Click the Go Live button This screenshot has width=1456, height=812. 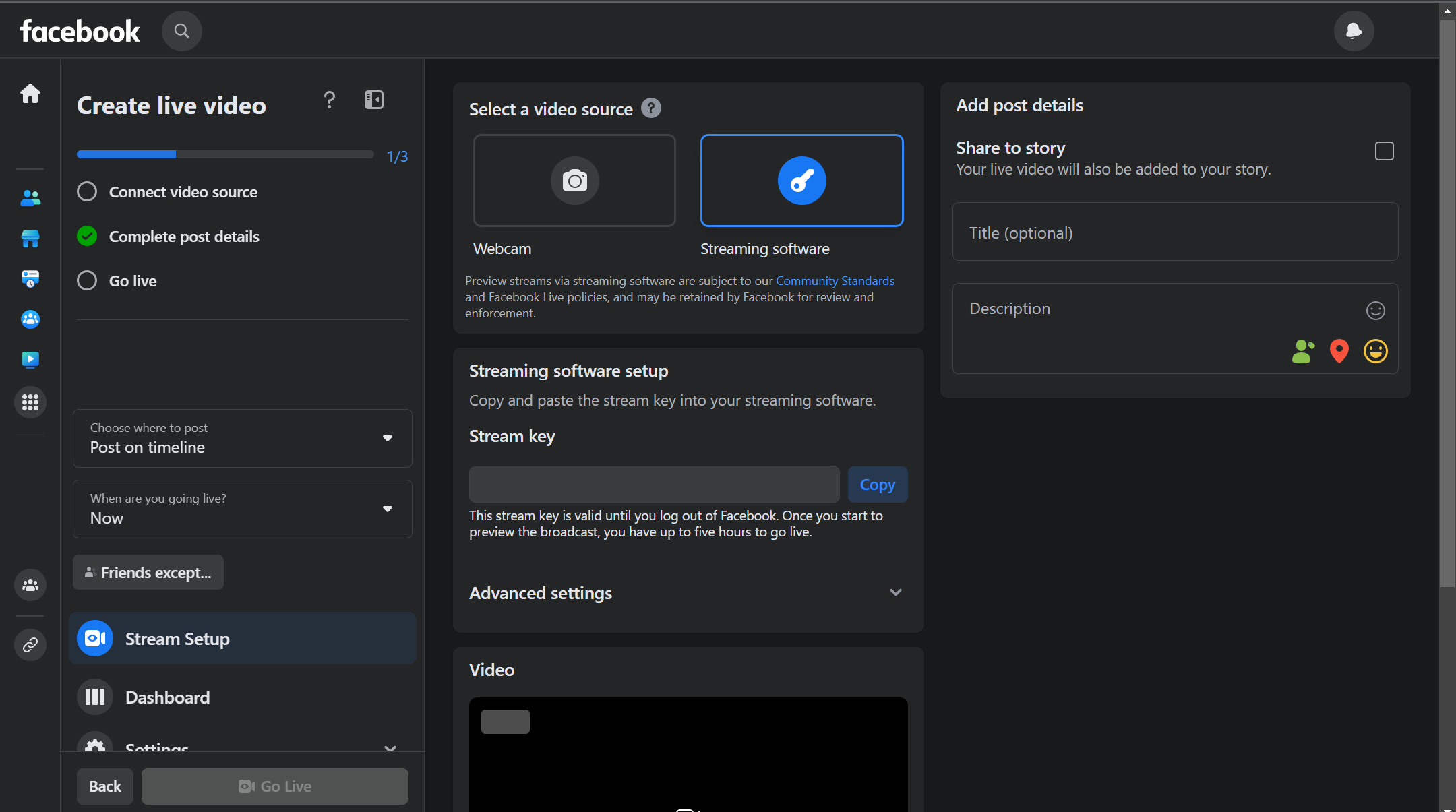[275, 786]
